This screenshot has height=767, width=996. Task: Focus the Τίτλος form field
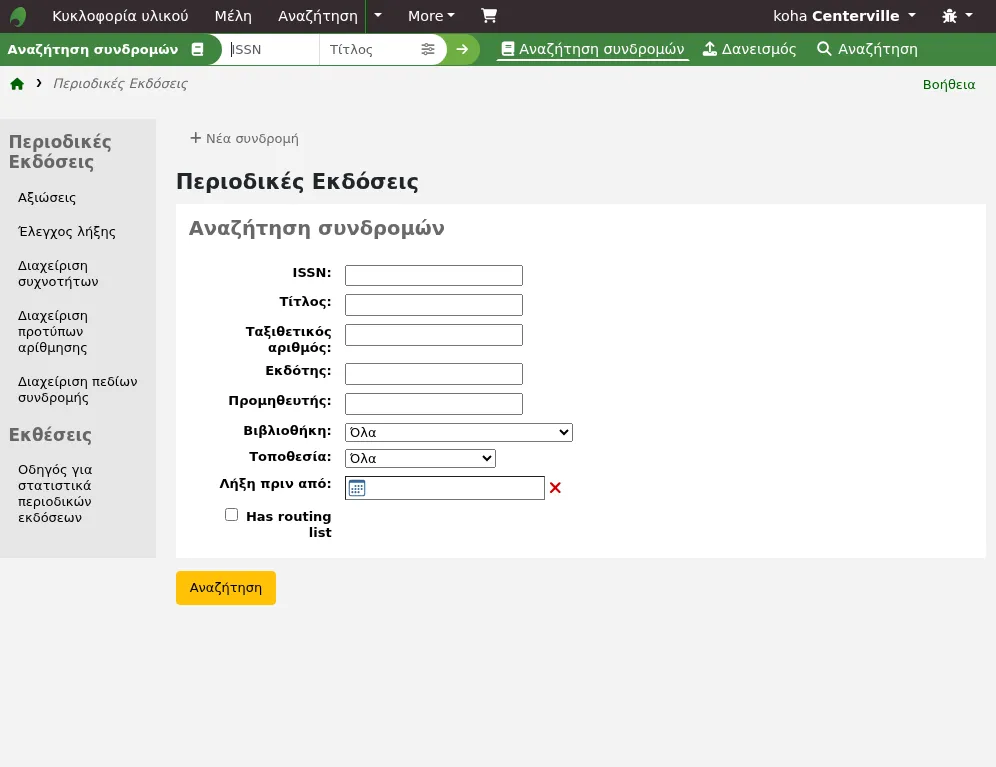[434, 305]
